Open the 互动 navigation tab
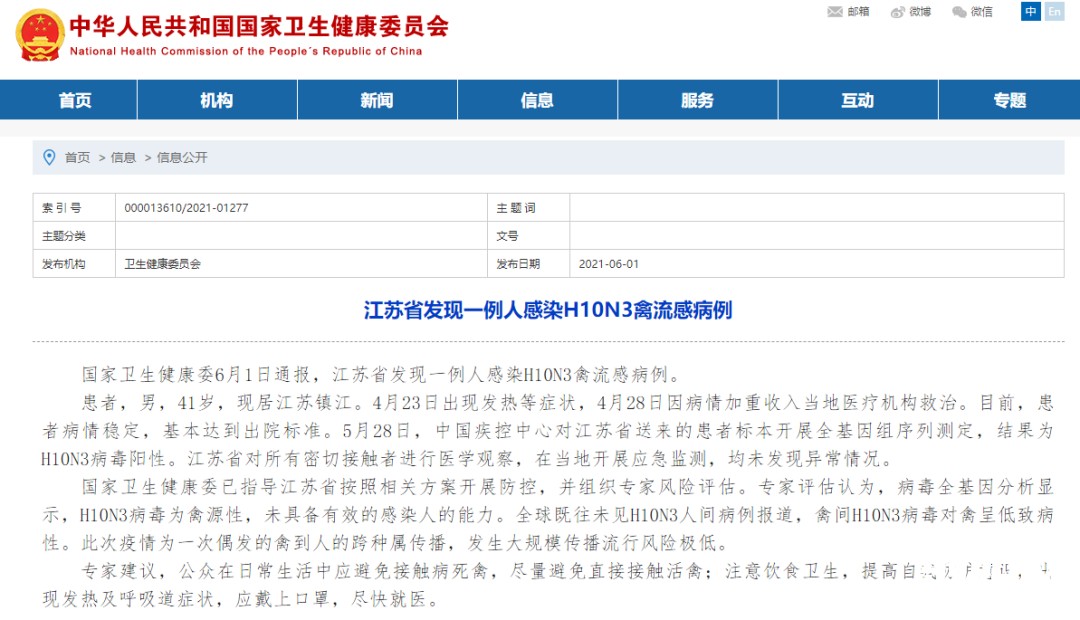The height and width of the screenshot is (620, 1080). [x=858, y=100]
